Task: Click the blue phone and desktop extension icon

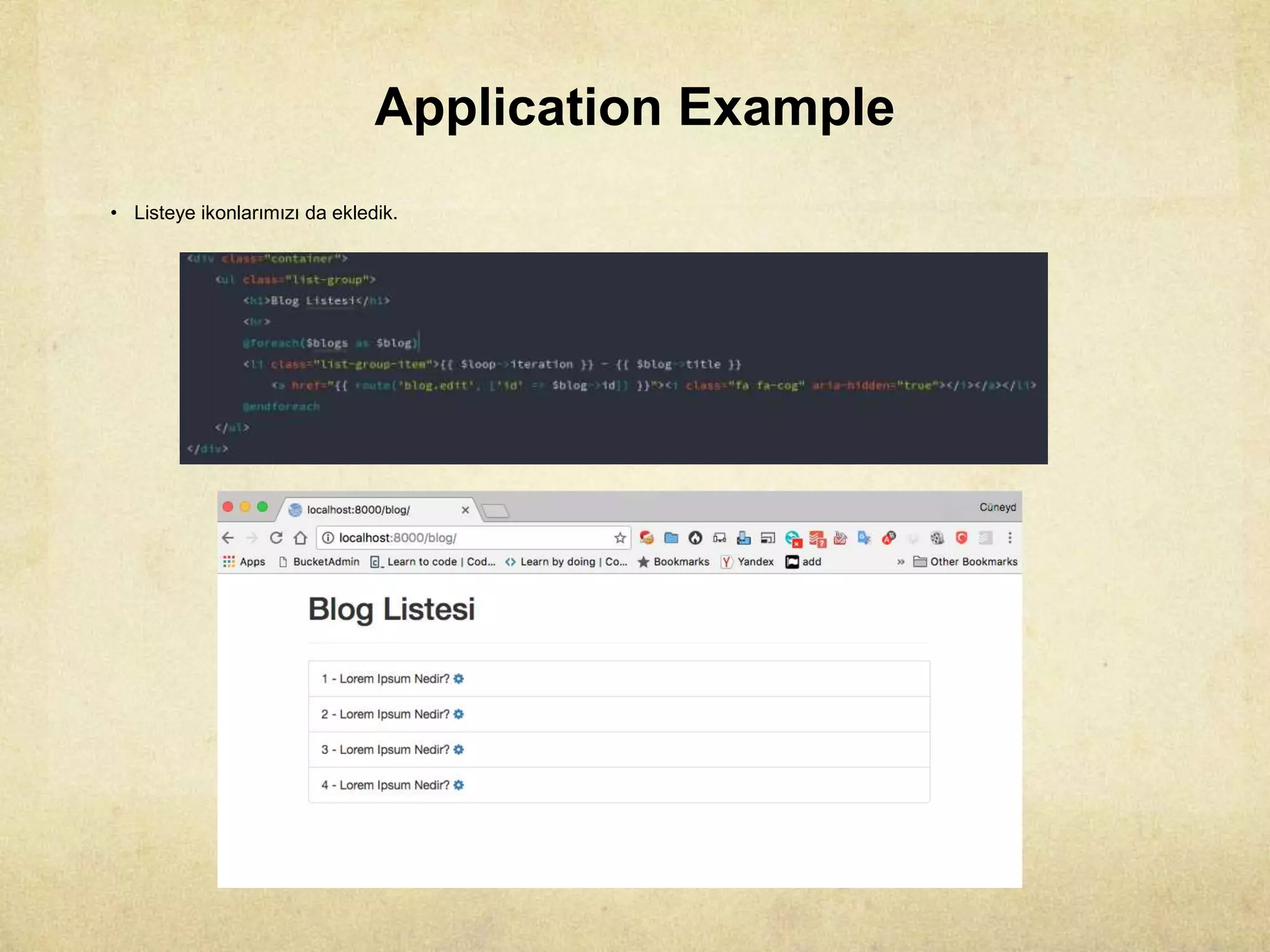Action: pyautogui.click(x=744, y=538)
